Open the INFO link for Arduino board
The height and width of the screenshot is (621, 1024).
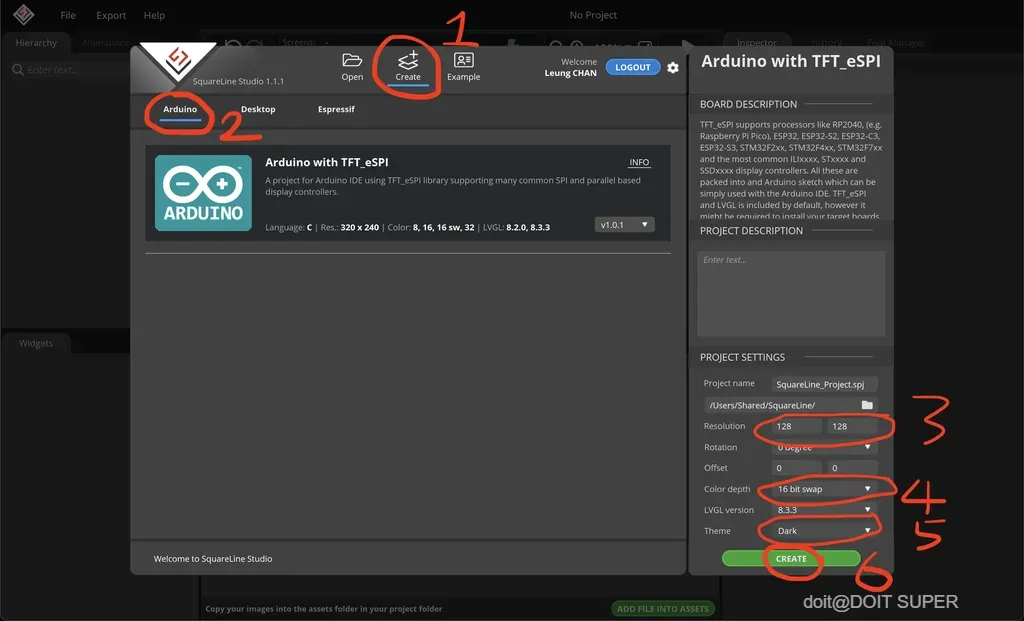639,162
